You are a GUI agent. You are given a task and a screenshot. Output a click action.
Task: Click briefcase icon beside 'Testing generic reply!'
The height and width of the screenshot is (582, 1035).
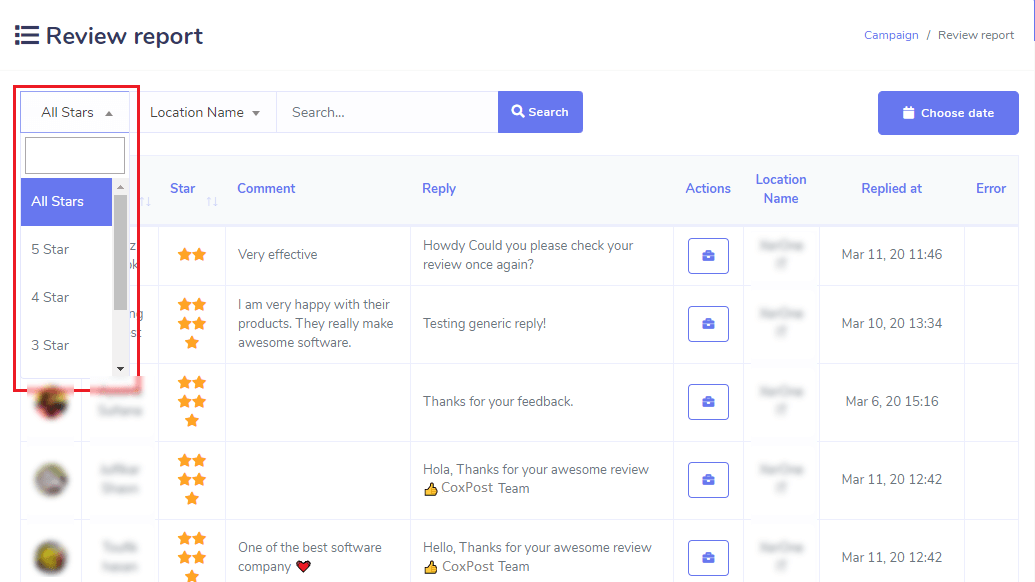click(x=708, y=324)
